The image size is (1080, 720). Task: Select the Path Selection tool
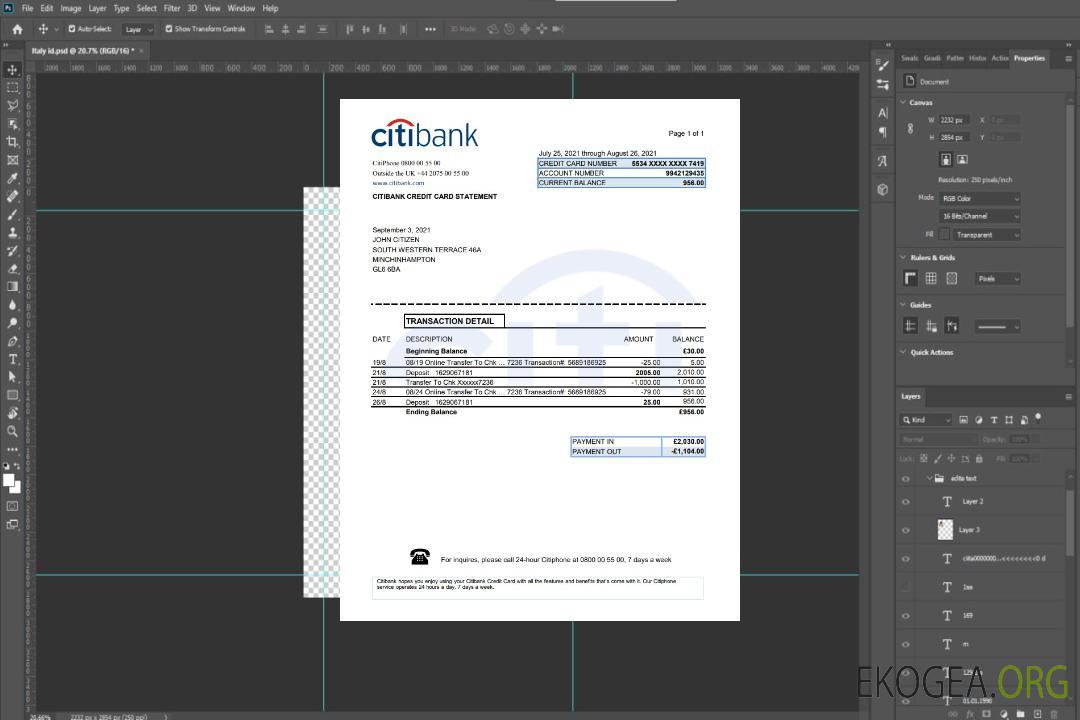point(12,377)
